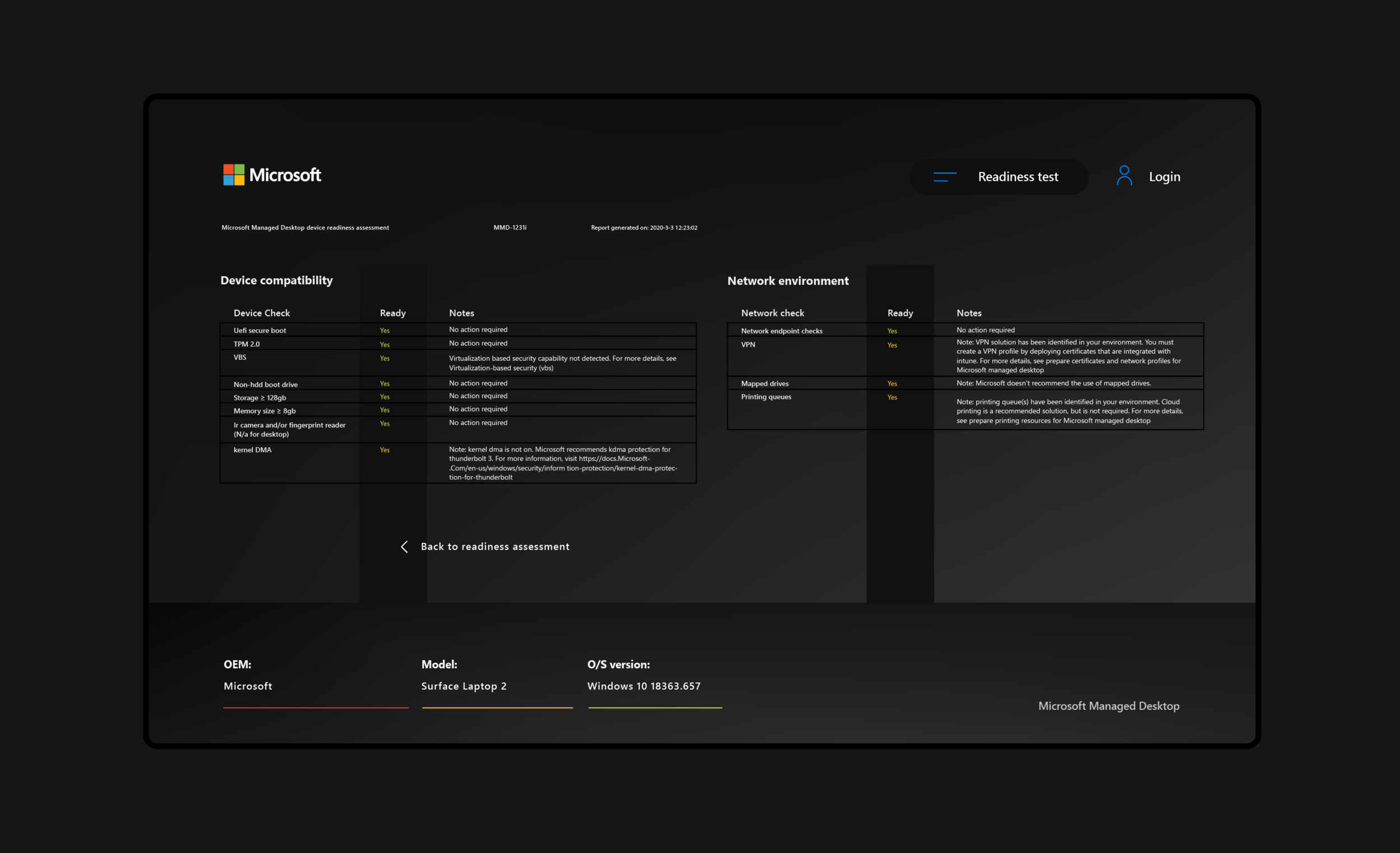This screenshot has width=1400, height=853.
Task: Click the Network check column header
Action: [x=772, y=313]
